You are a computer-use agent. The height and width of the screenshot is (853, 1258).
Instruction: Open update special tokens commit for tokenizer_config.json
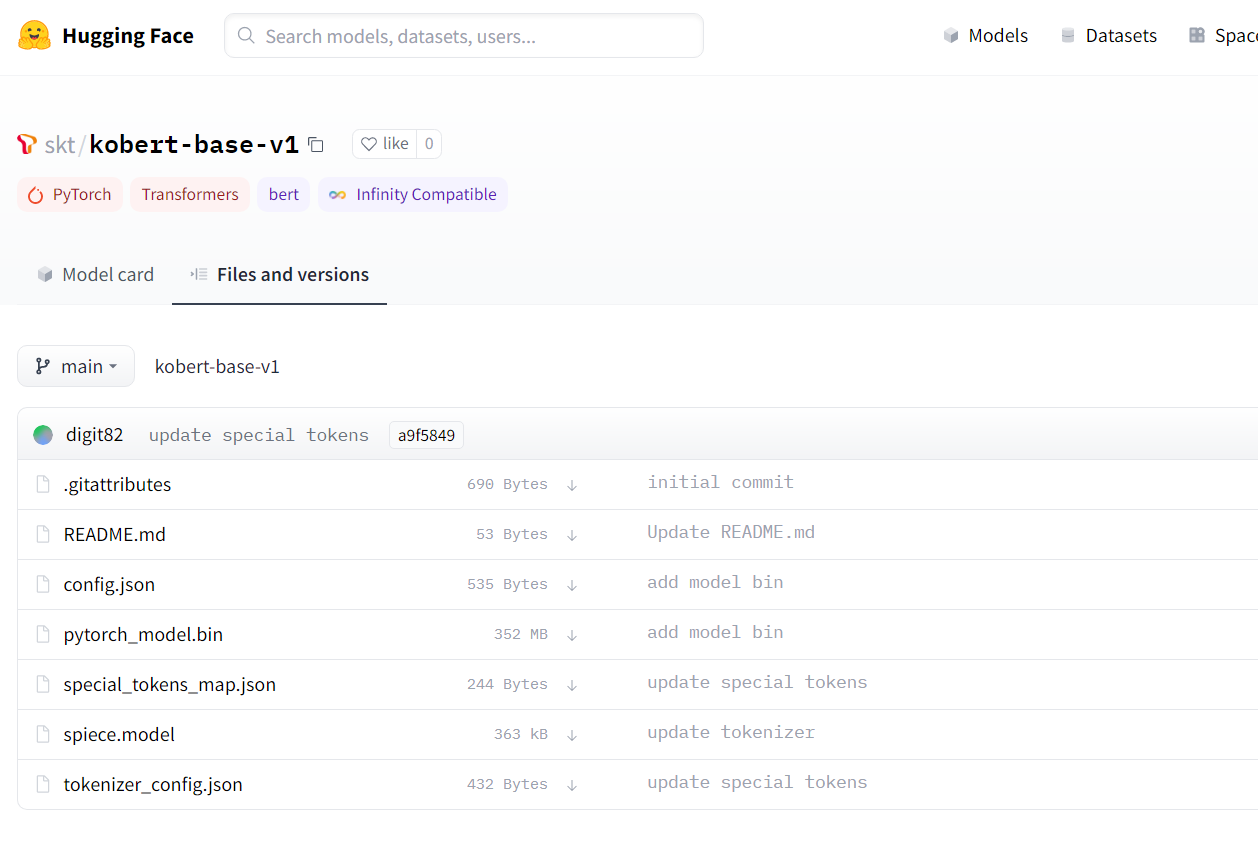(x=757, y=782)
